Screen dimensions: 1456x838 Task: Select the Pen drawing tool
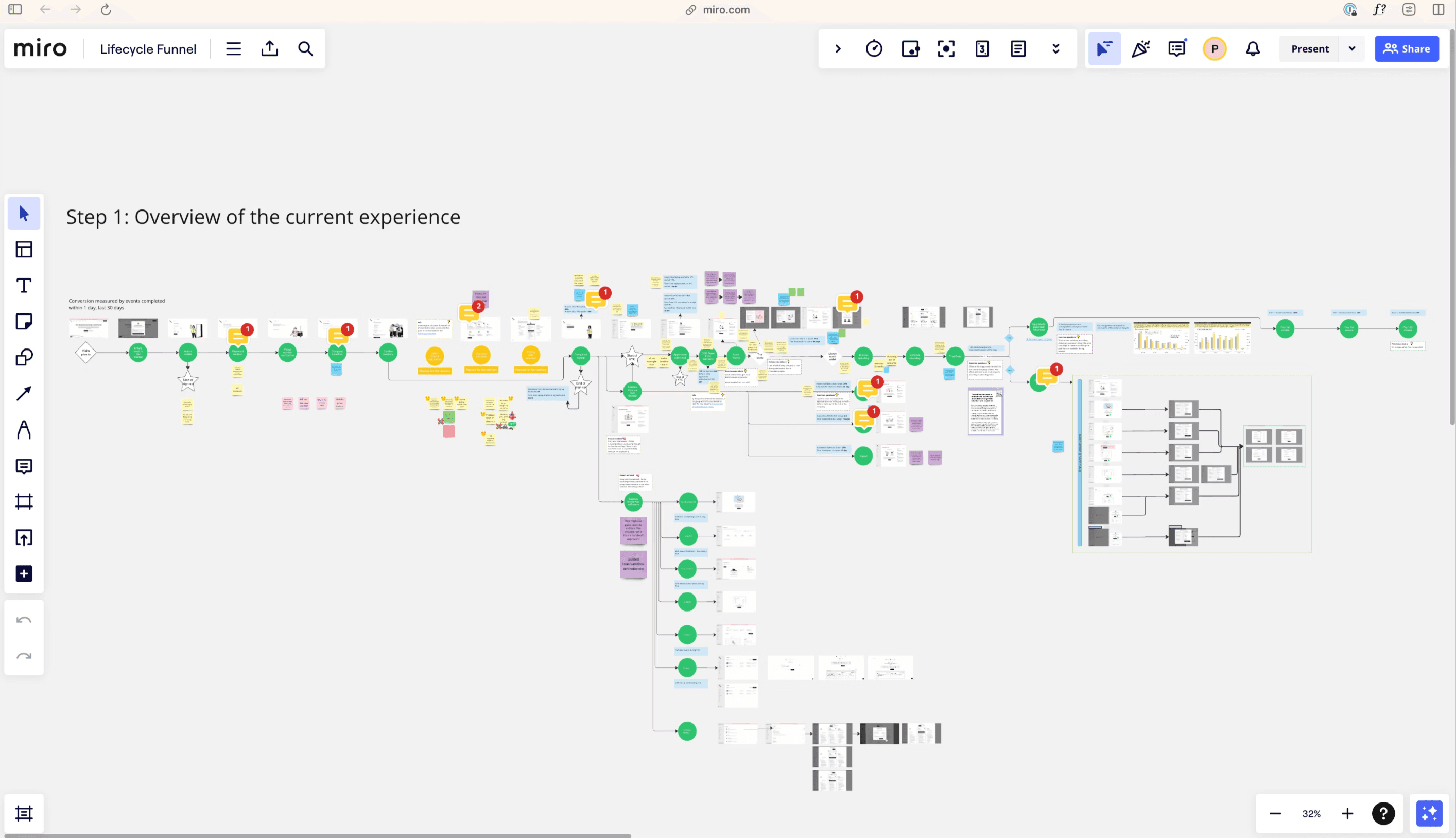point(24,430)
